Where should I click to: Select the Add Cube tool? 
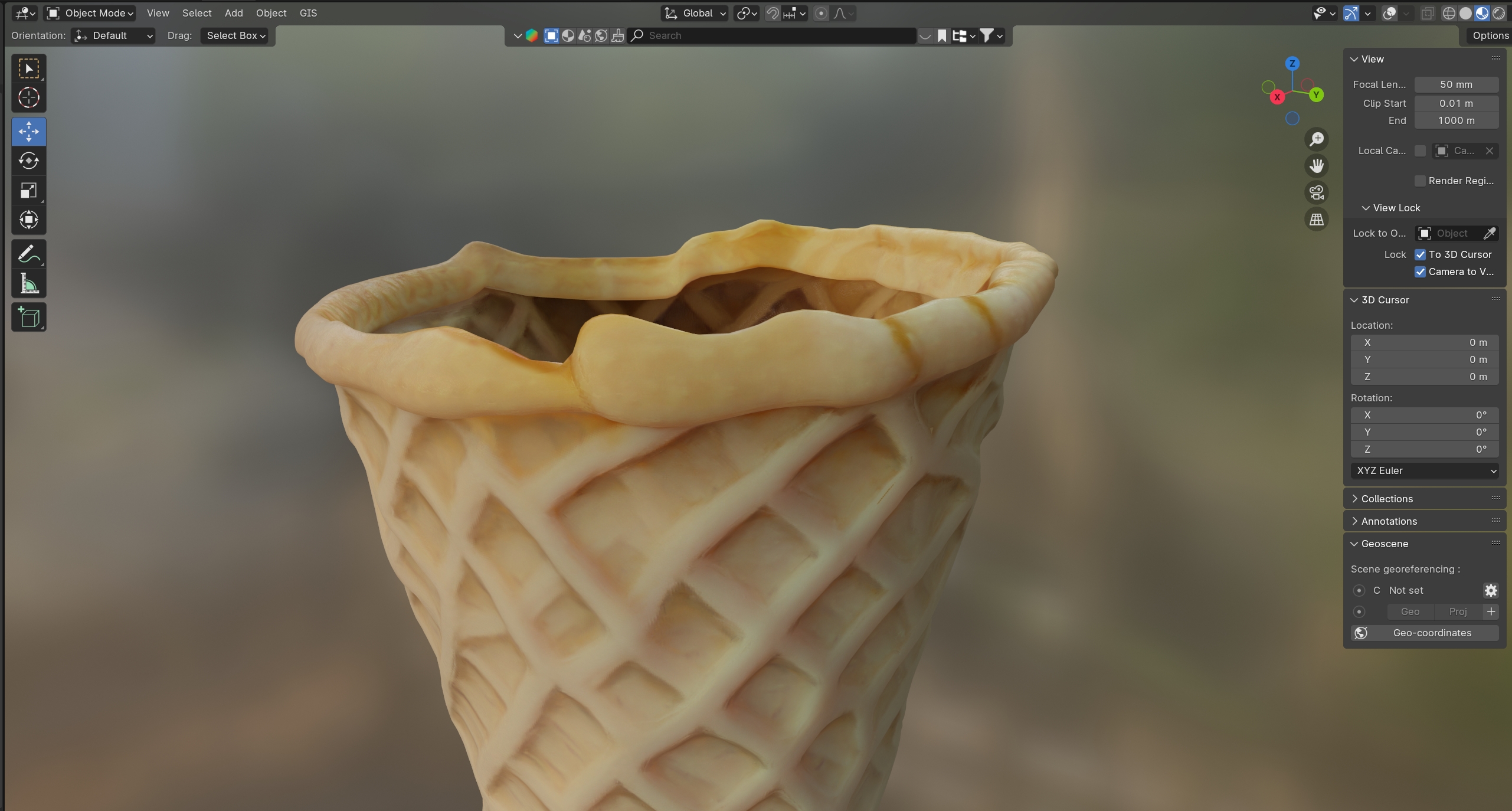[x=28, y=318]
